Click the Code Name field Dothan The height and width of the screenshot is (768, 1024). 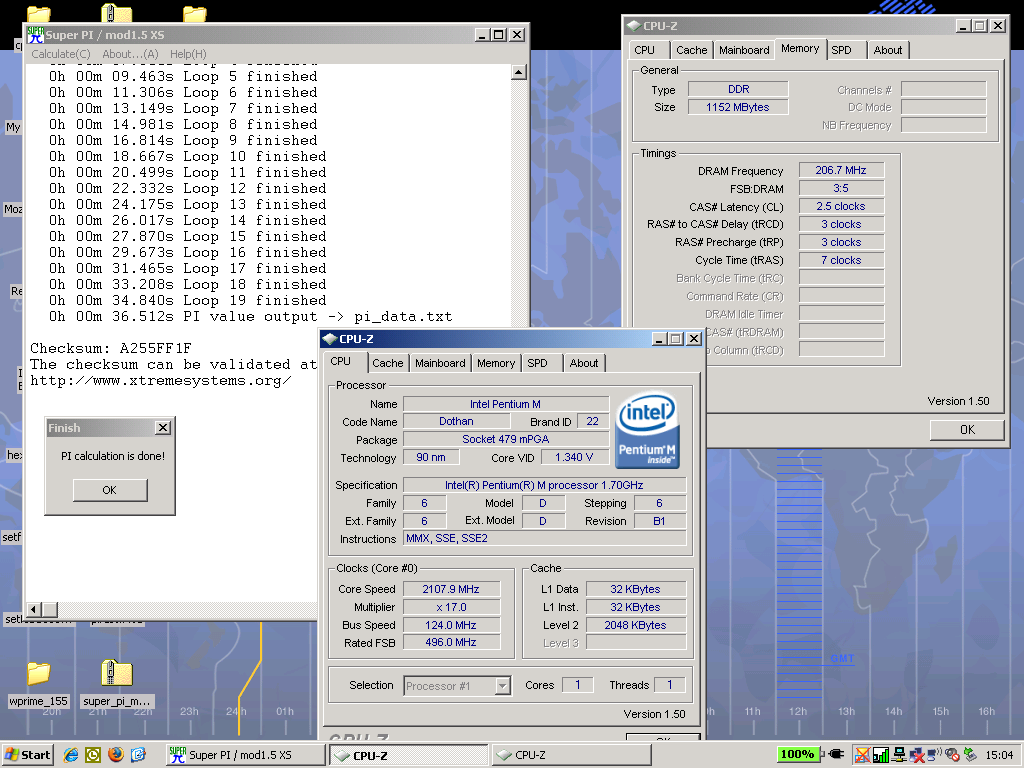456,421
